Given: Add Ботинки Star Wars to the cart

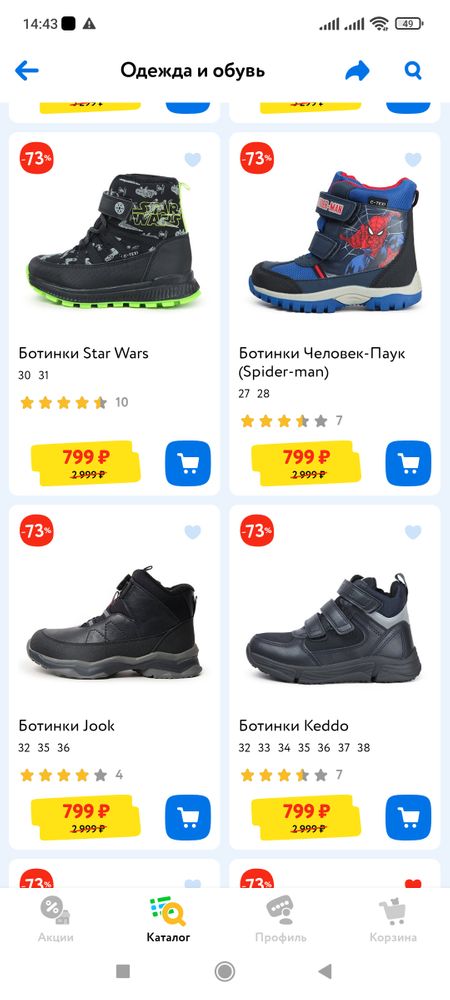Looking at the screenshot, I should coord(187,463).
